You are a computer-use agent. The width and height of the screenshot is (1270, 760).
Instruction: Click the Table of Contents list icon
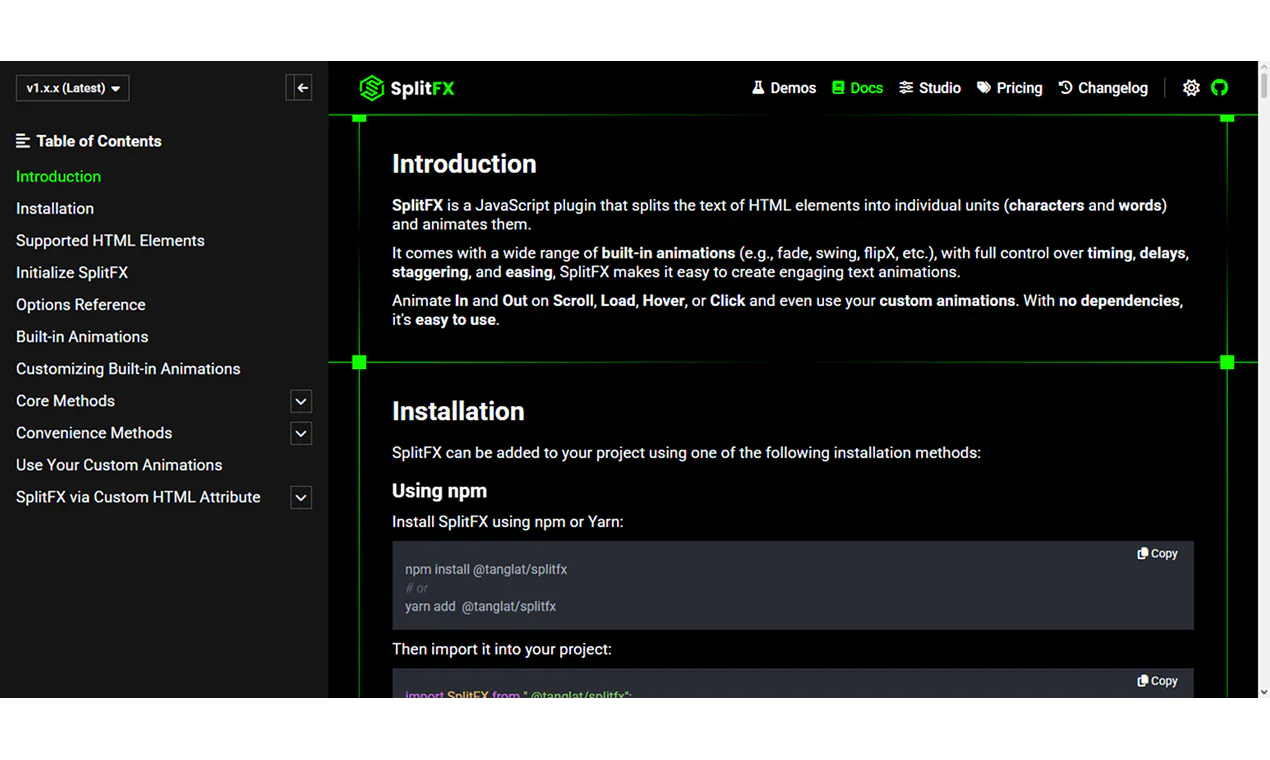pos(23,141)
